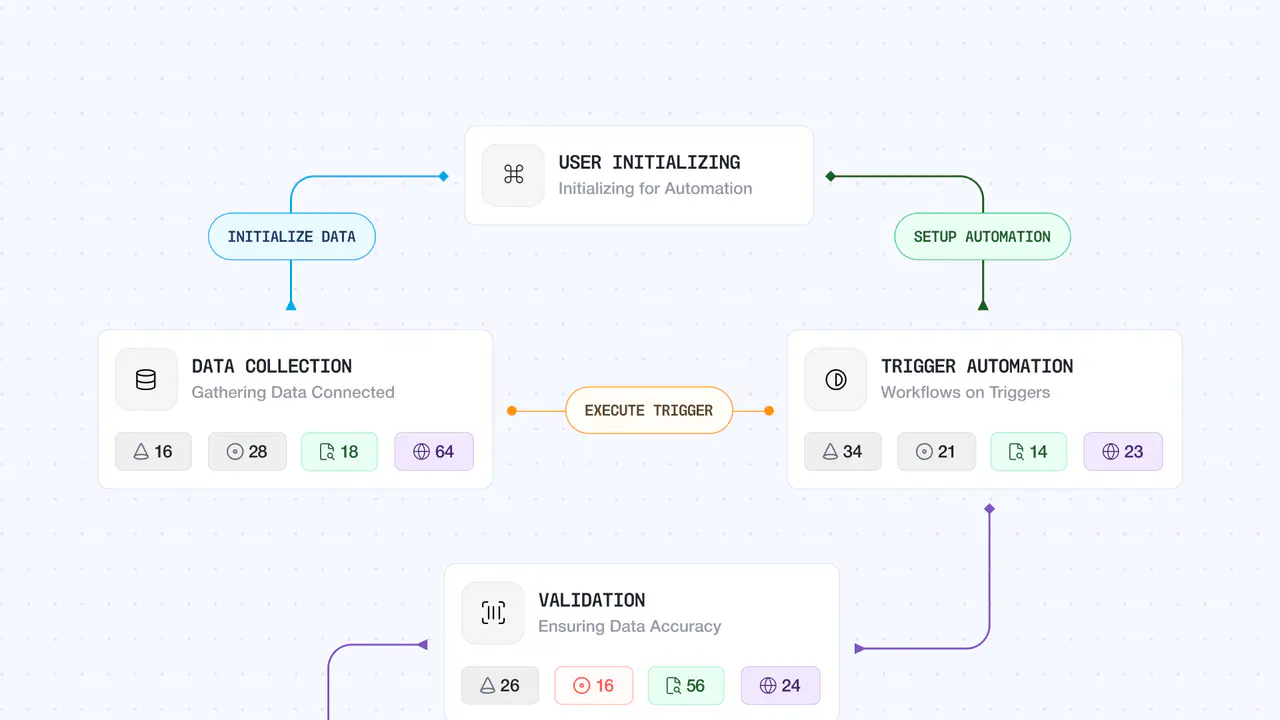The image size is (1280, 720).
Task: Select the 34 badge in Trigger Automation
Action: pyautogui.click(x=842, y=451)
